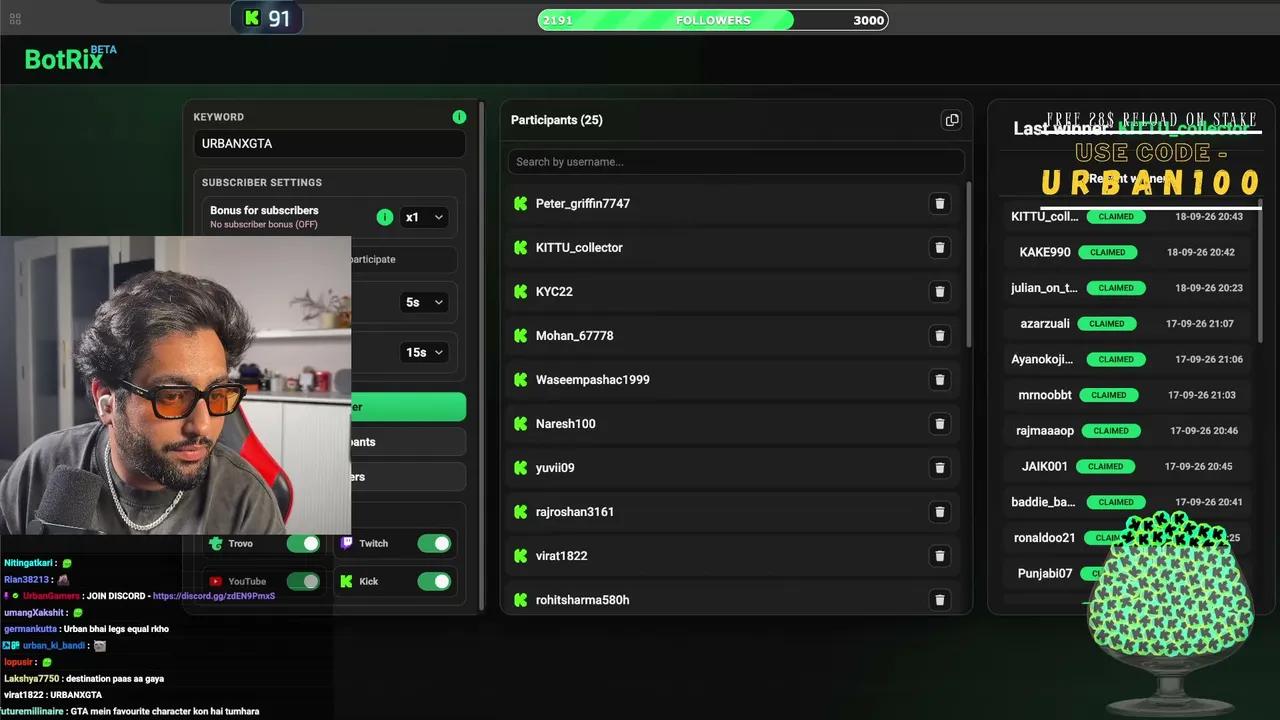Viewport: 1280px width, 720px height.
Task: Click chat username germankutta
Action: point(31,629)
